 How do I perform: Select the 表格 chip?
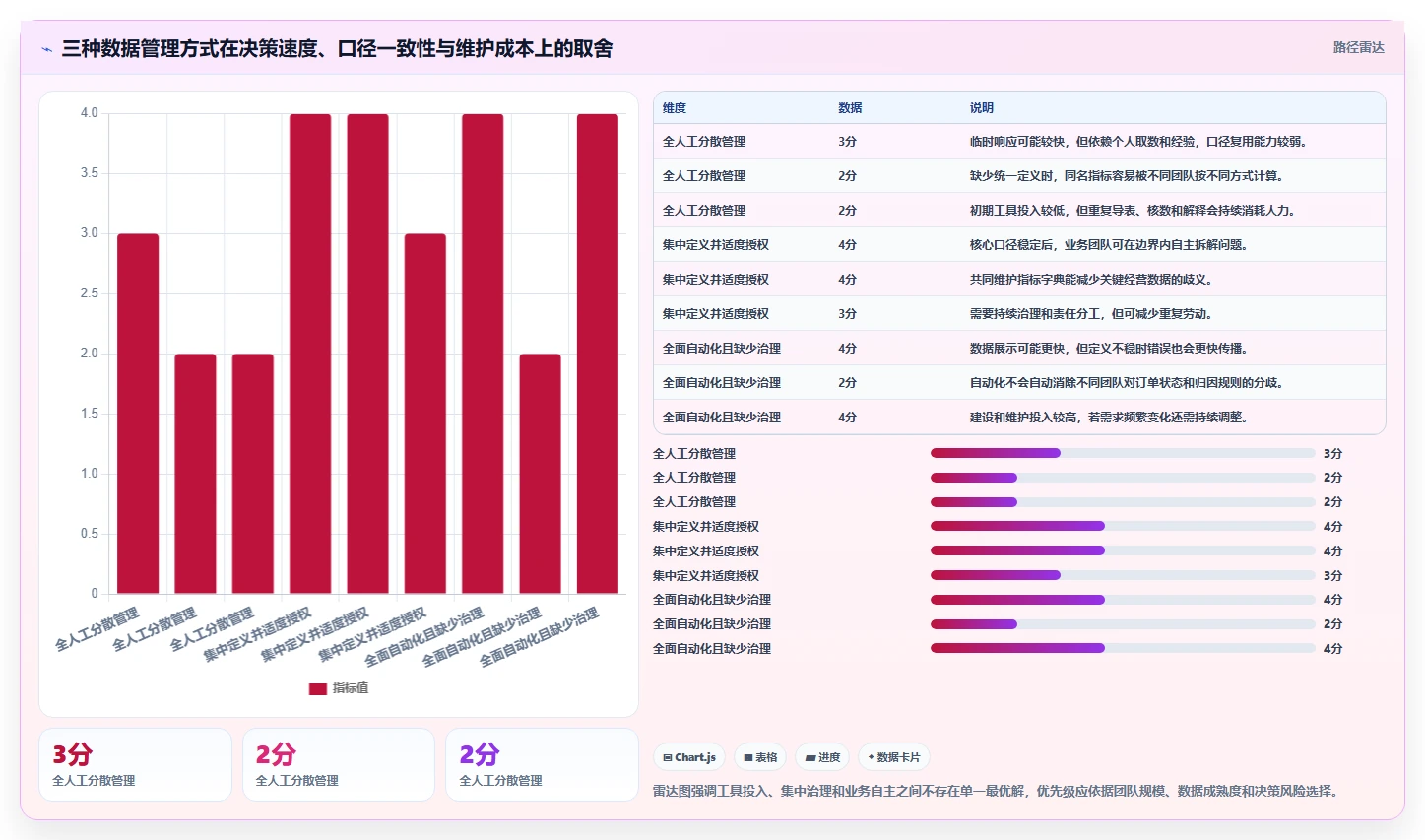point(760,757)
